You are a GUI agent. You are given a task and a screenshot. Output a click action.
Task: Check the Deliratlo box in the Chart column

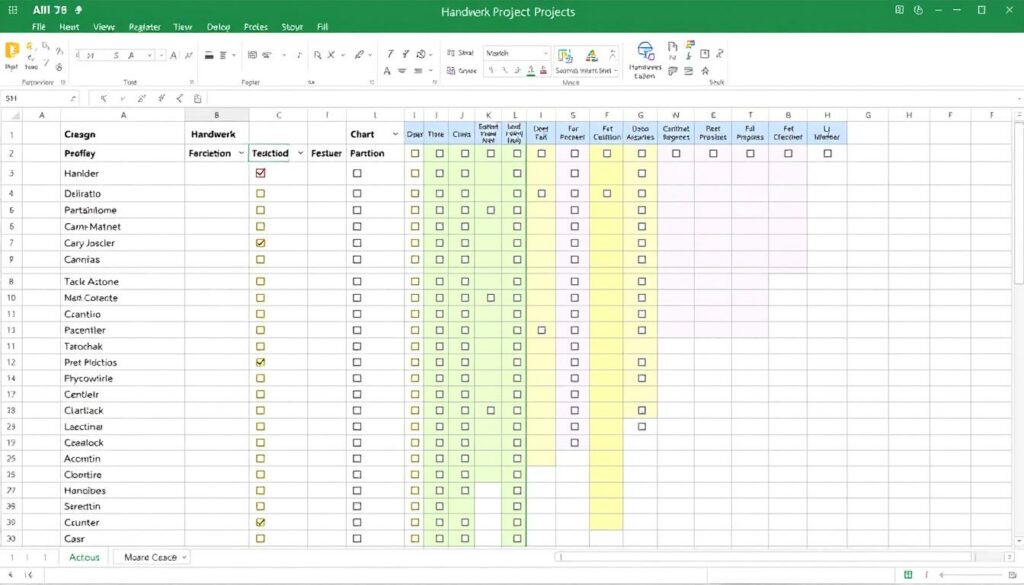[357, 194]
